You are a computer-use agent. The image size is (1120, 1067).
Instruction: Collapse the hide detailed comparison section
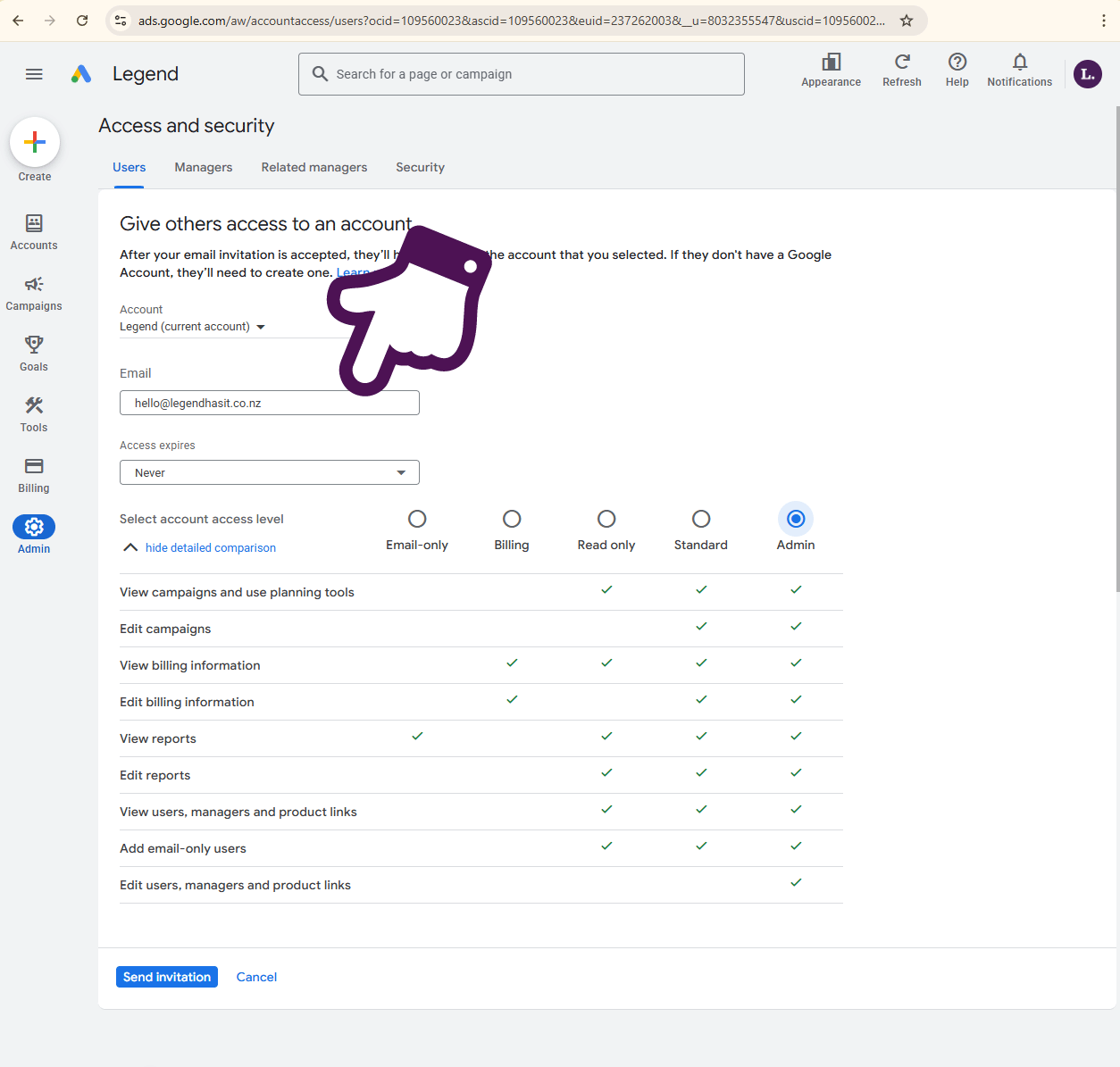210,547
